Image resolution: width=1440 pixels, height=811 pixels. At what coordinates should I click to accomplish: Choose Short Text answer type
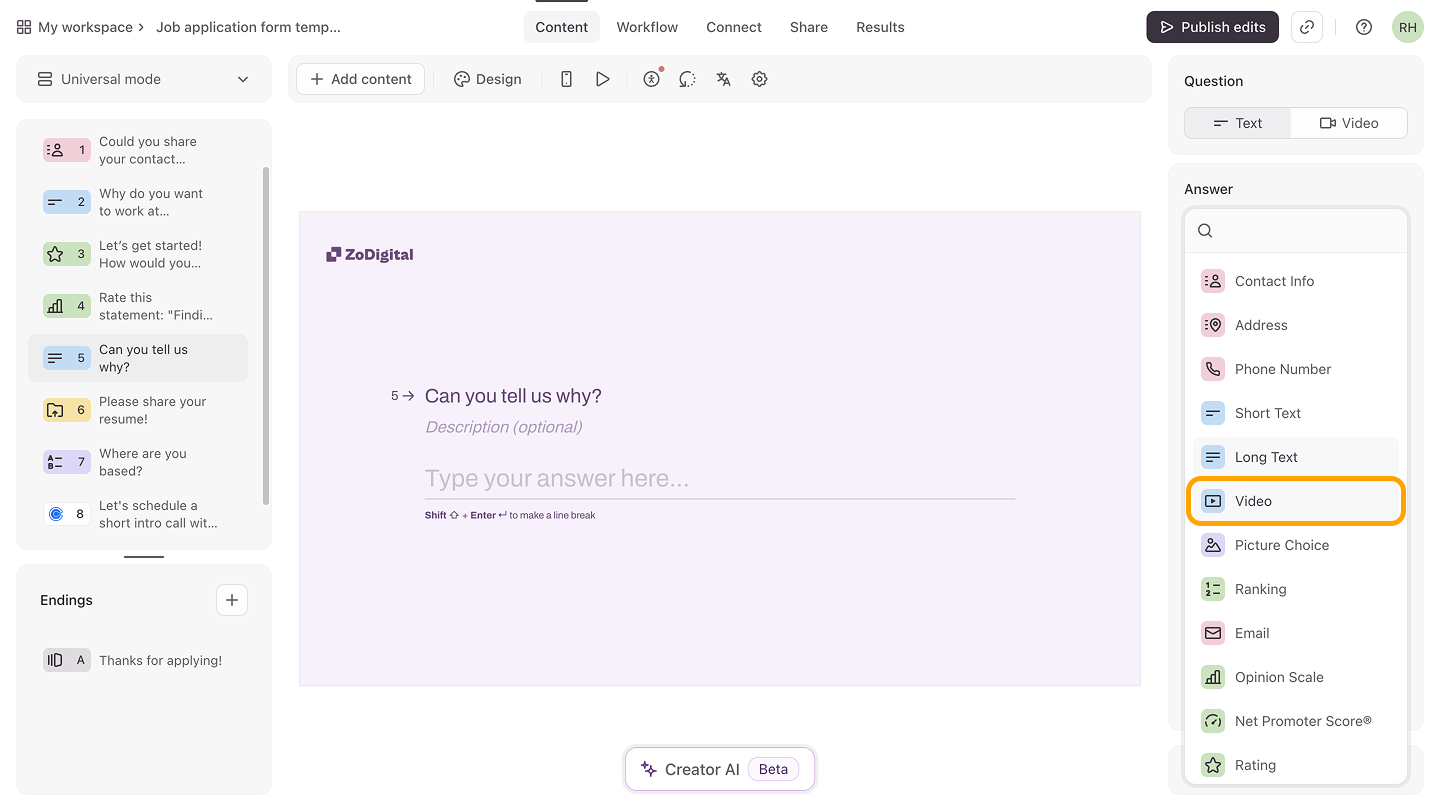[1296, 413]
